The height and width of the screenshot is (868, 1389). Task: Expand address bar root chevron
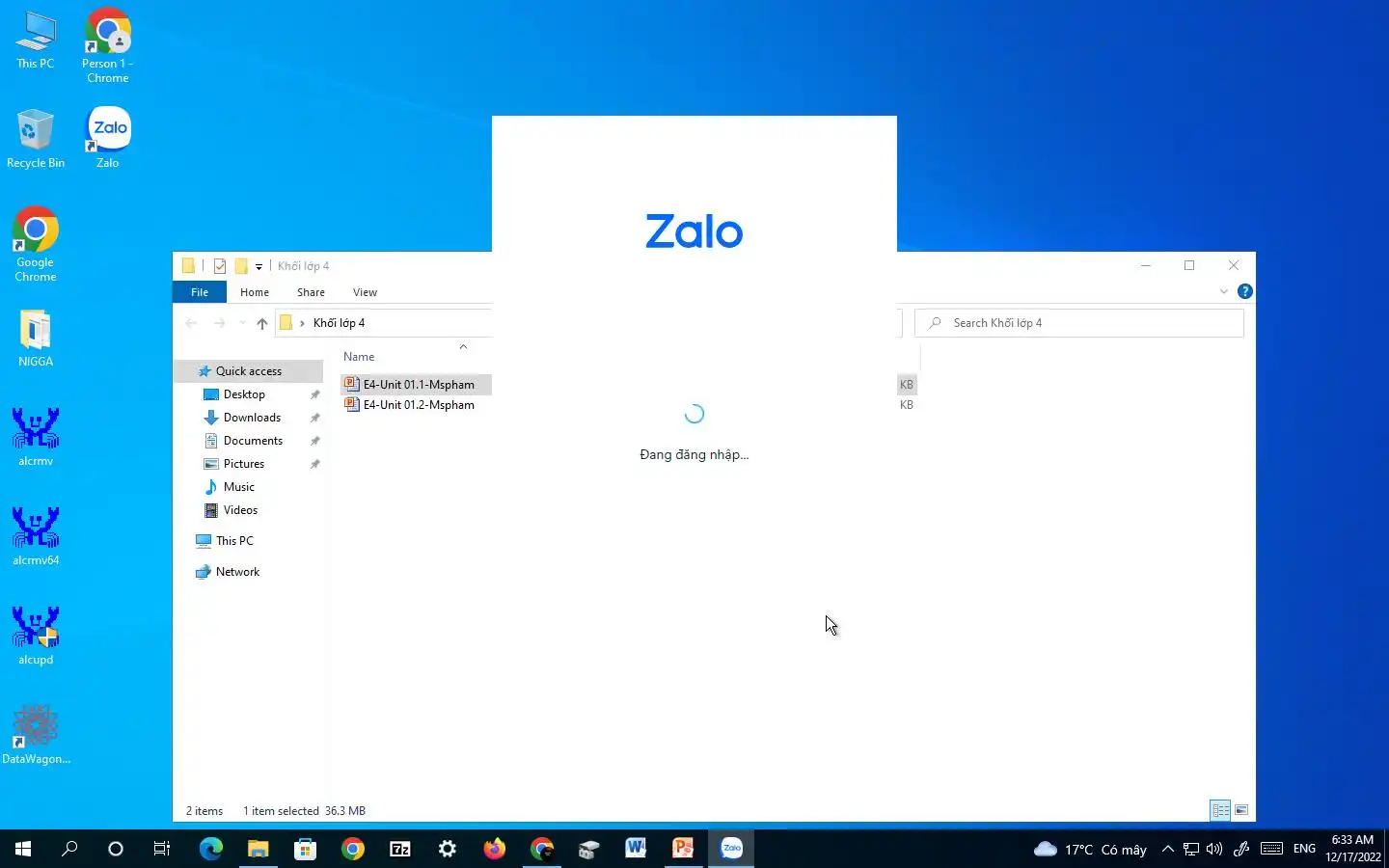tap(302, 323)
